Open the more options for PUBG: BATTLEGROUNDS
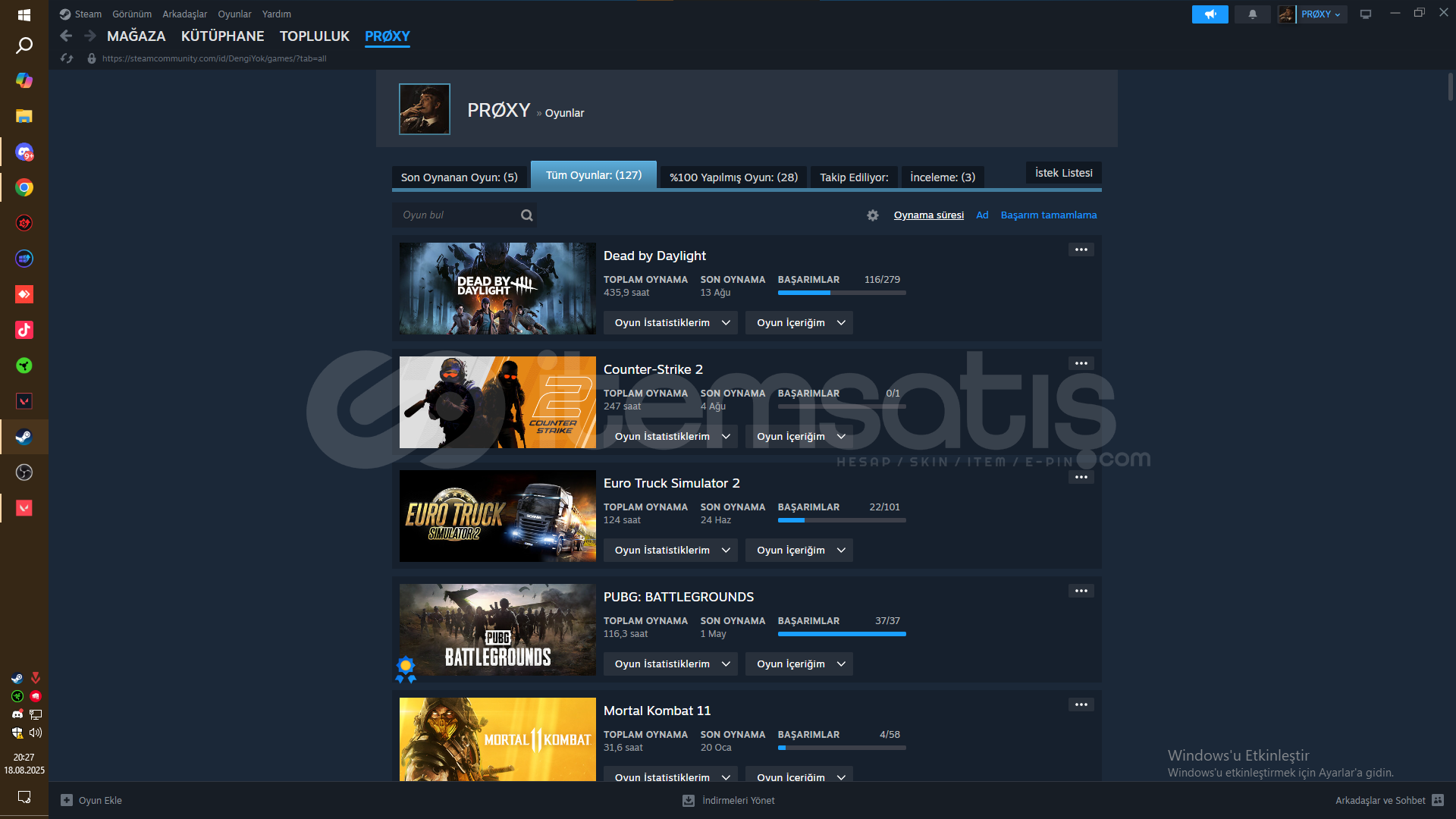 coord(1081,591)
